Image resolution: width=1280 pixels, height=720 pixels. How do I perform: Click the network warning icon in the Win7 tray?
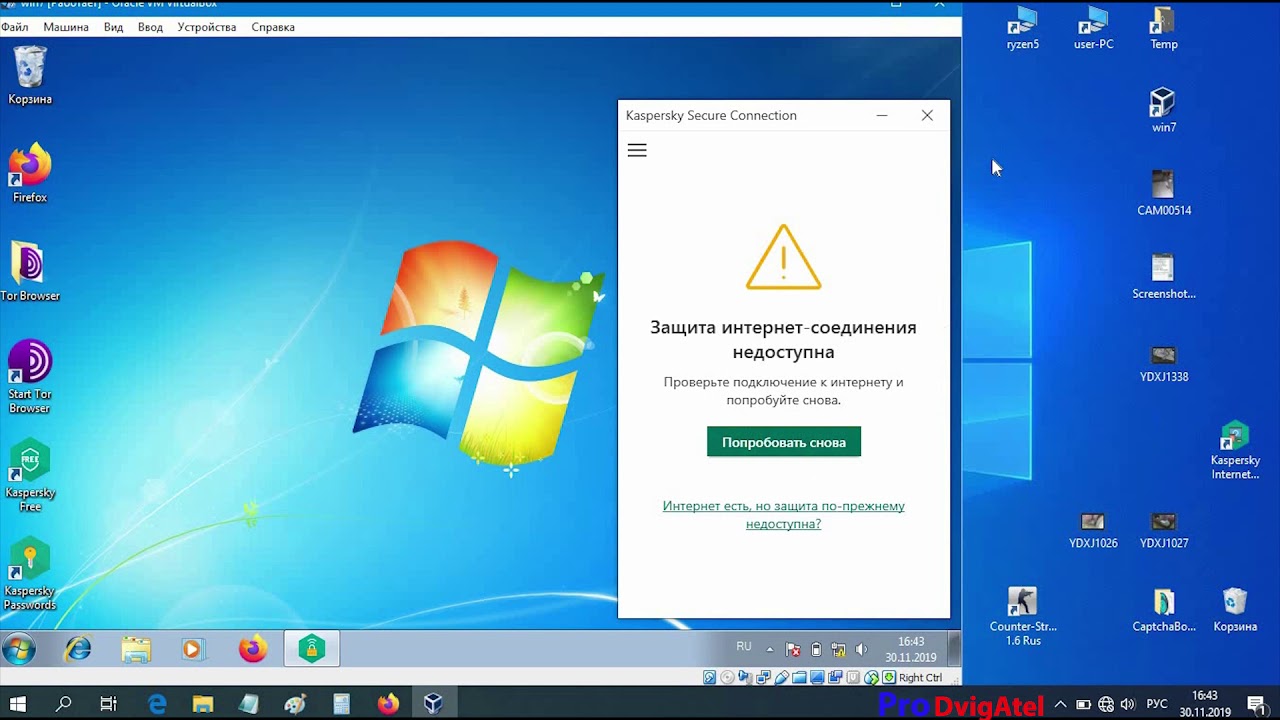point(838,649)
